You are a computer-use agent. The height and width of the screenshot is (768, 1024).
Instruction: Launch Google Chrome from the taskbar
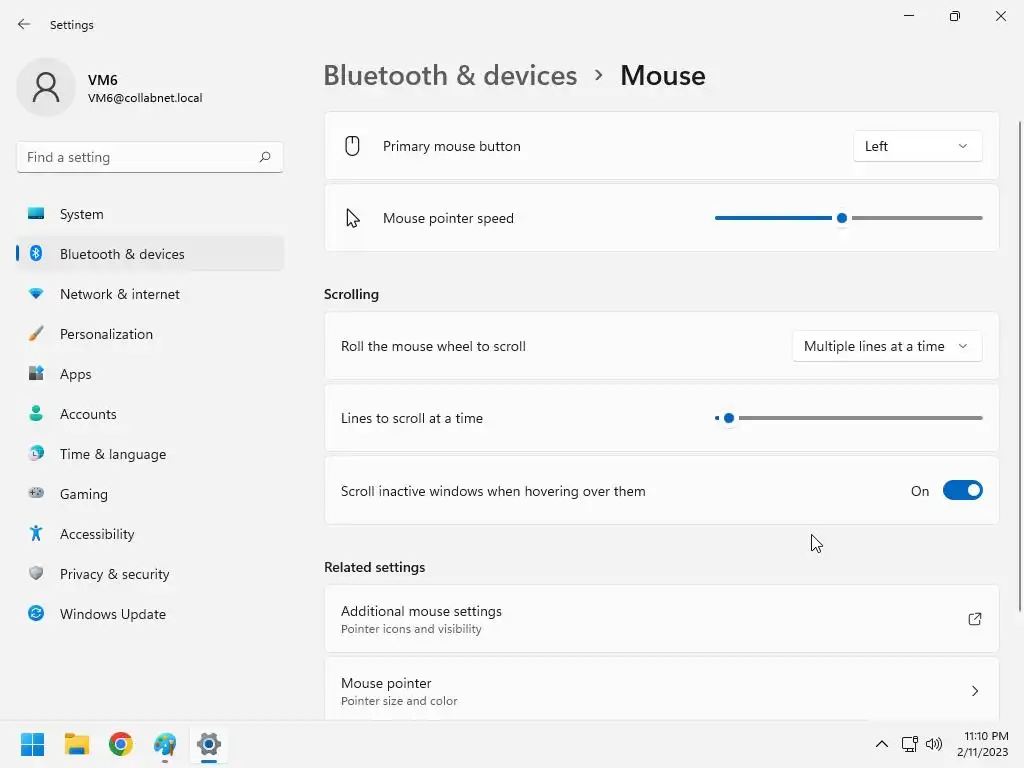(x=121, y=744)
